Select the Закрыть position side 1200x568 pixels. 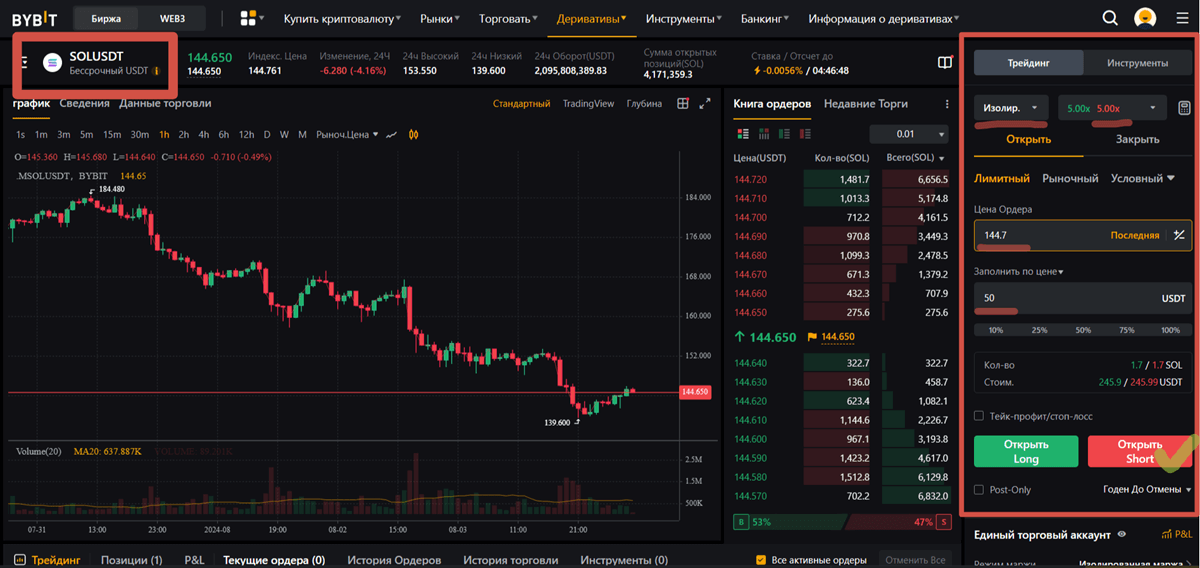click(1137, 139)
